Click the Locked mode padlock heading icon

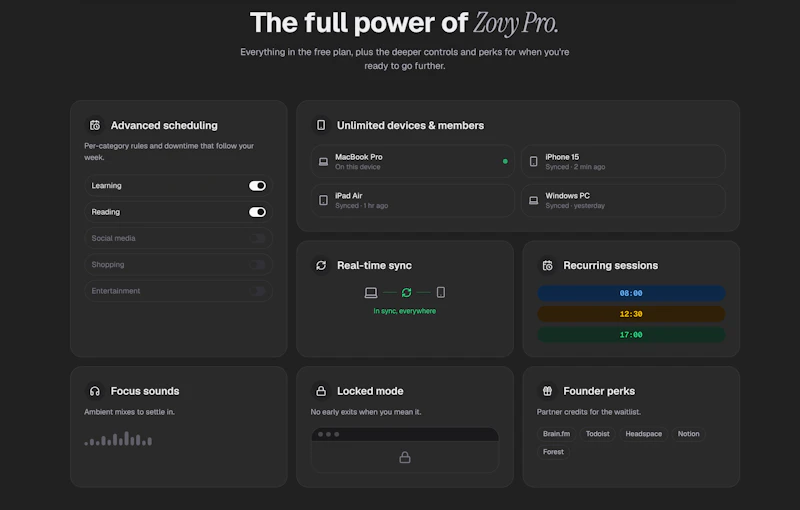(x=321, y=391)
